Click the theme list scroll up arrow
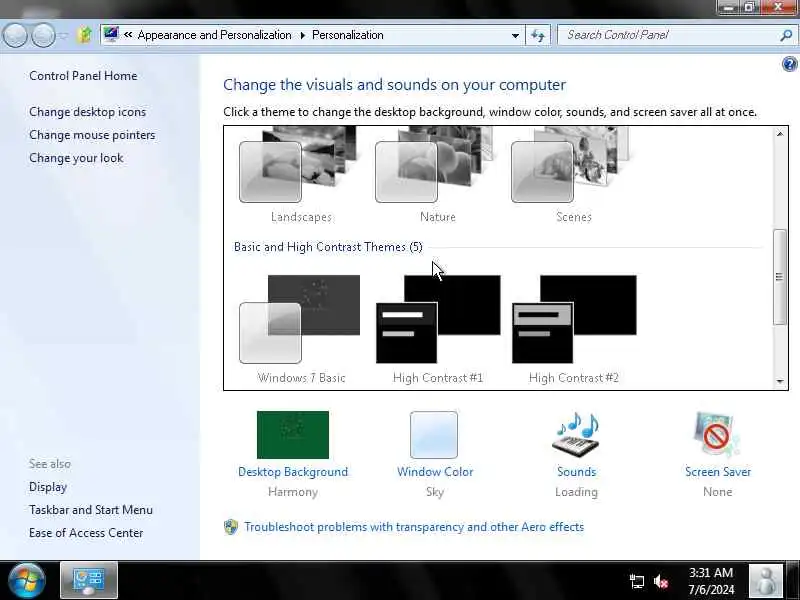The height and width of the screenshot is (600, 800). tap(780, 134)
